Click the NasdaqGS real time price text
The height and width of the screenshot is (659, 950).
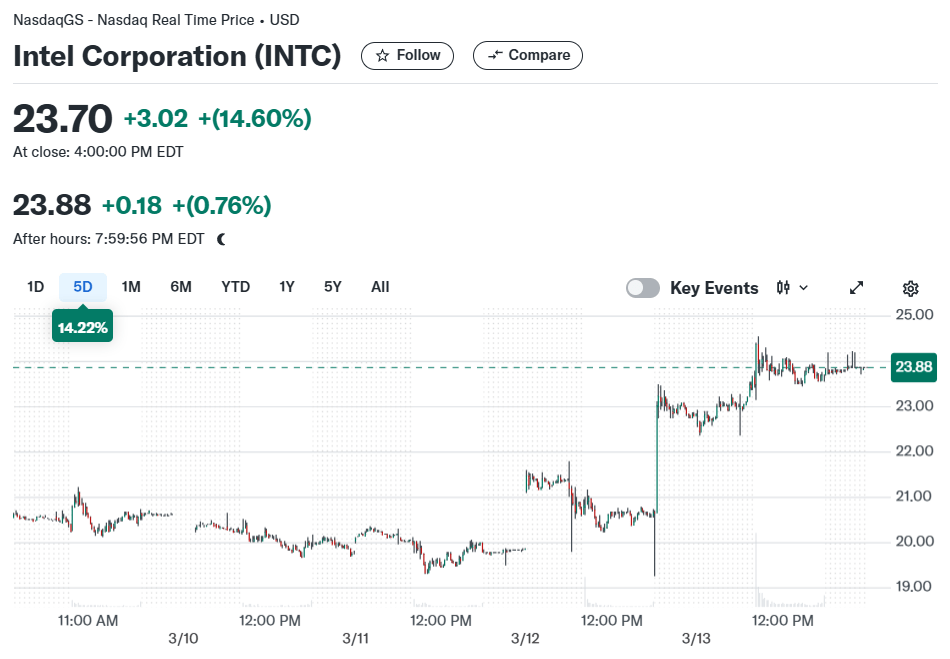156,20
